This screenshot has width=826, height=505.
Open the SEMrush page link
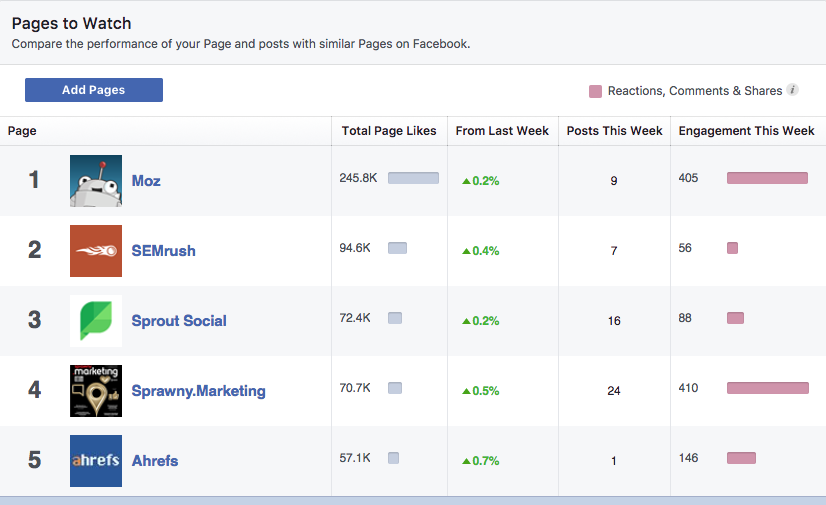163,251
